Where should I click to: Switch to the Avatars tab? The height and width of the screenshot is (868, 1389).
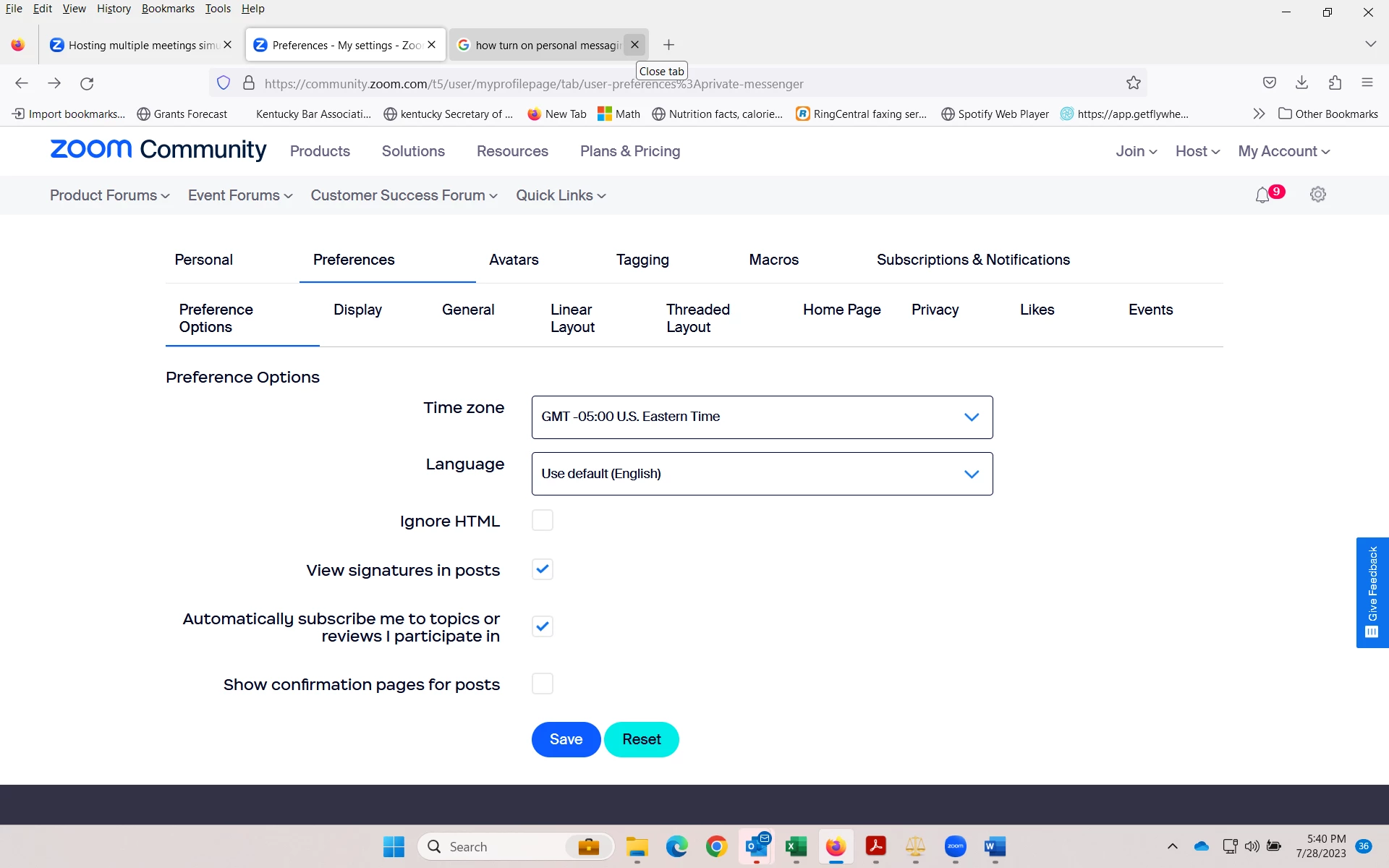point(514,260)
